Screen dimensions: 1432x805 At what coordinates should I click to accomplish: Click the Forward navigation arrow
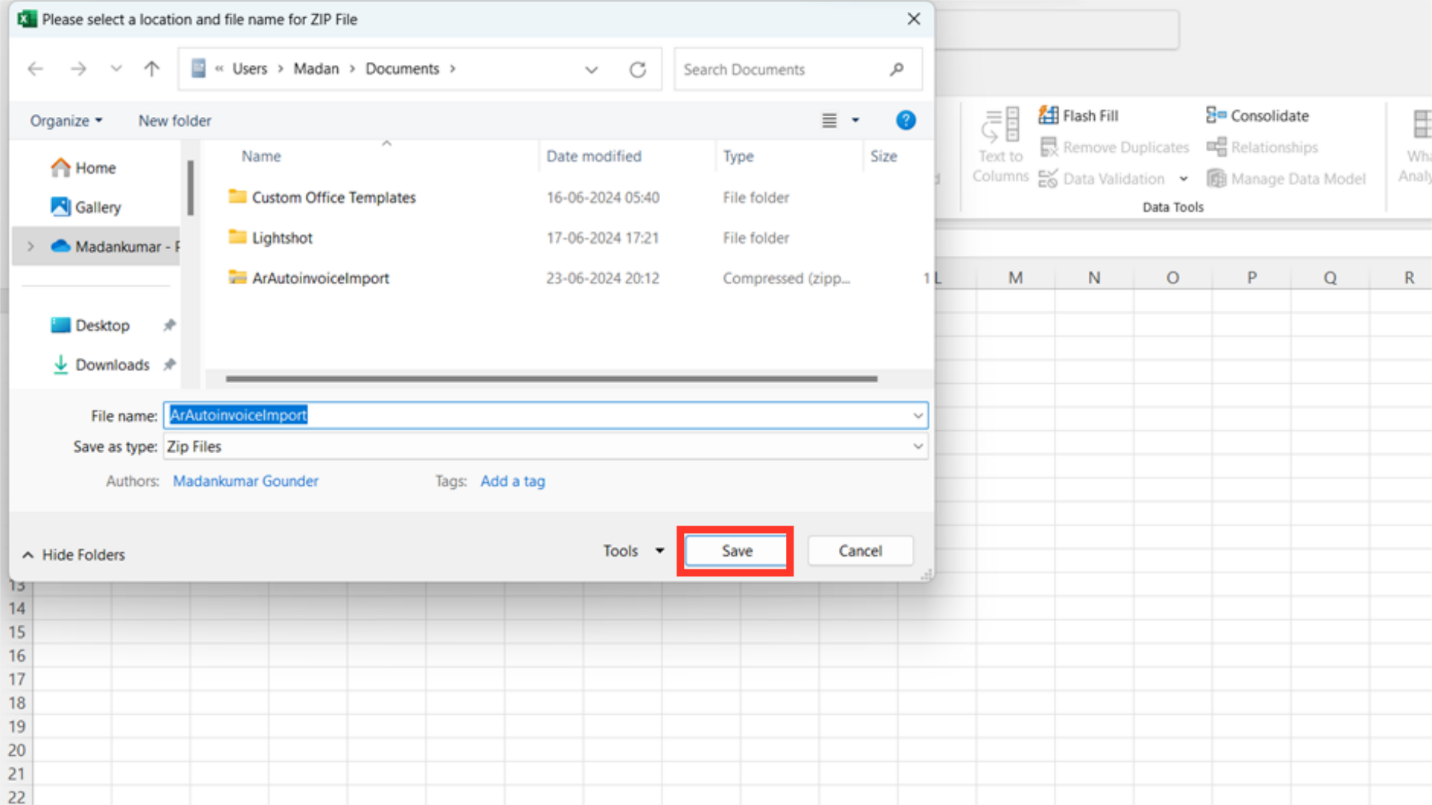point(79,69)
